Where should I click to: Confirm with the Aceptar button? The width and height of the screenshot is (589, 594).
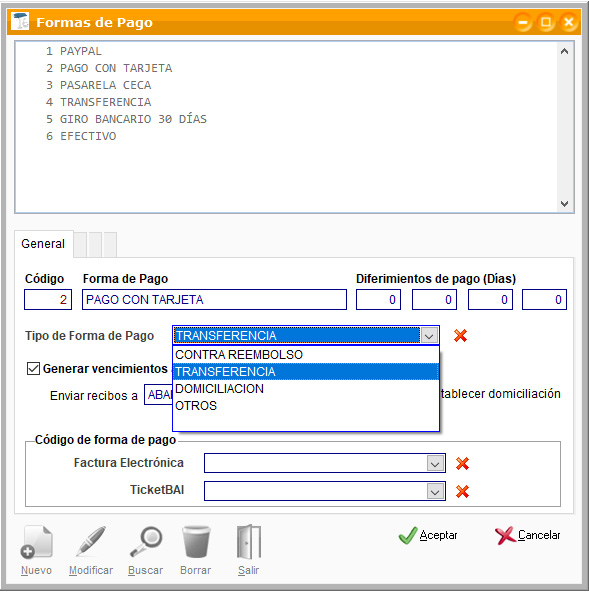pos(428,535)
